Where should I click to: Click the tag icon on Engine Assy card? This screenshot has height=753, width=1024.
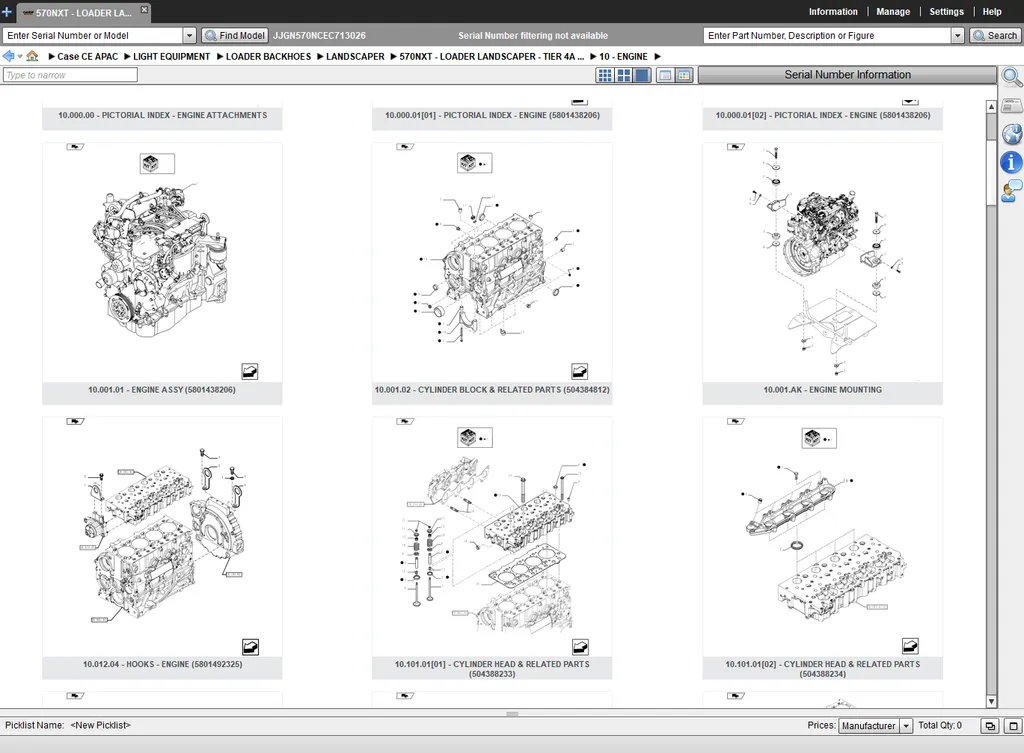click(75, 147)
